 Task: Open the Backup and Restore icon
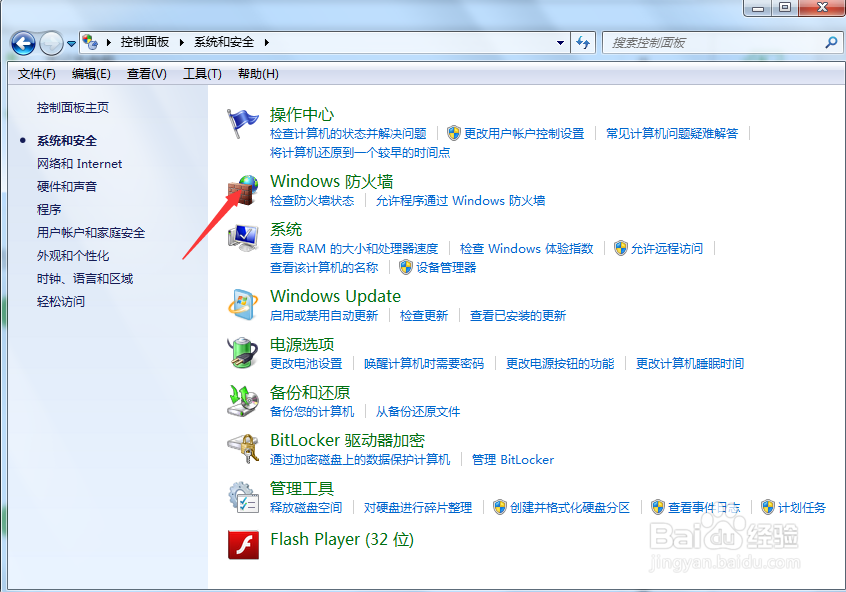(243, 400)
